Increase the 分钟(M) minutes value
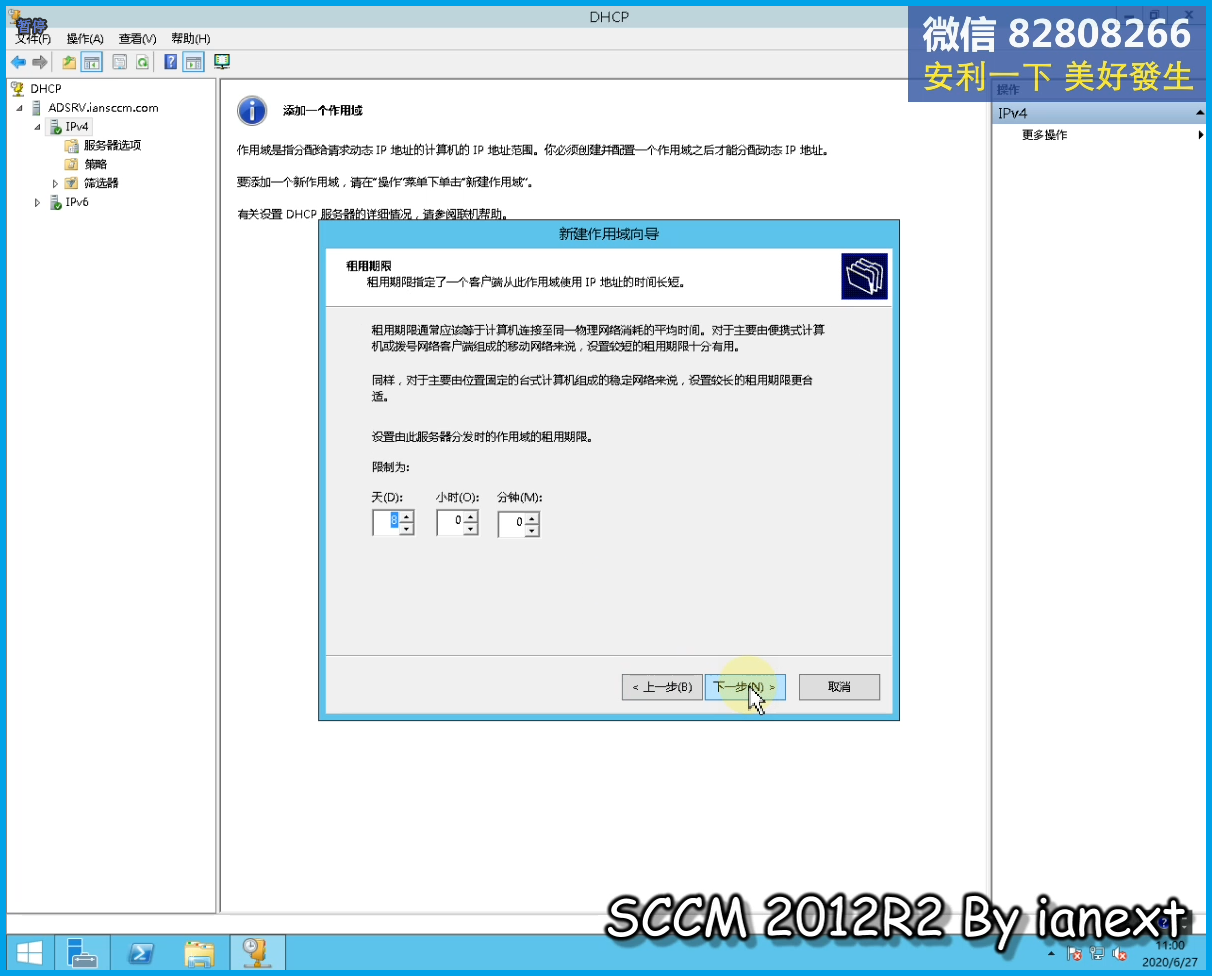Viewport: 1212px width, 976px height. (532, 517)
